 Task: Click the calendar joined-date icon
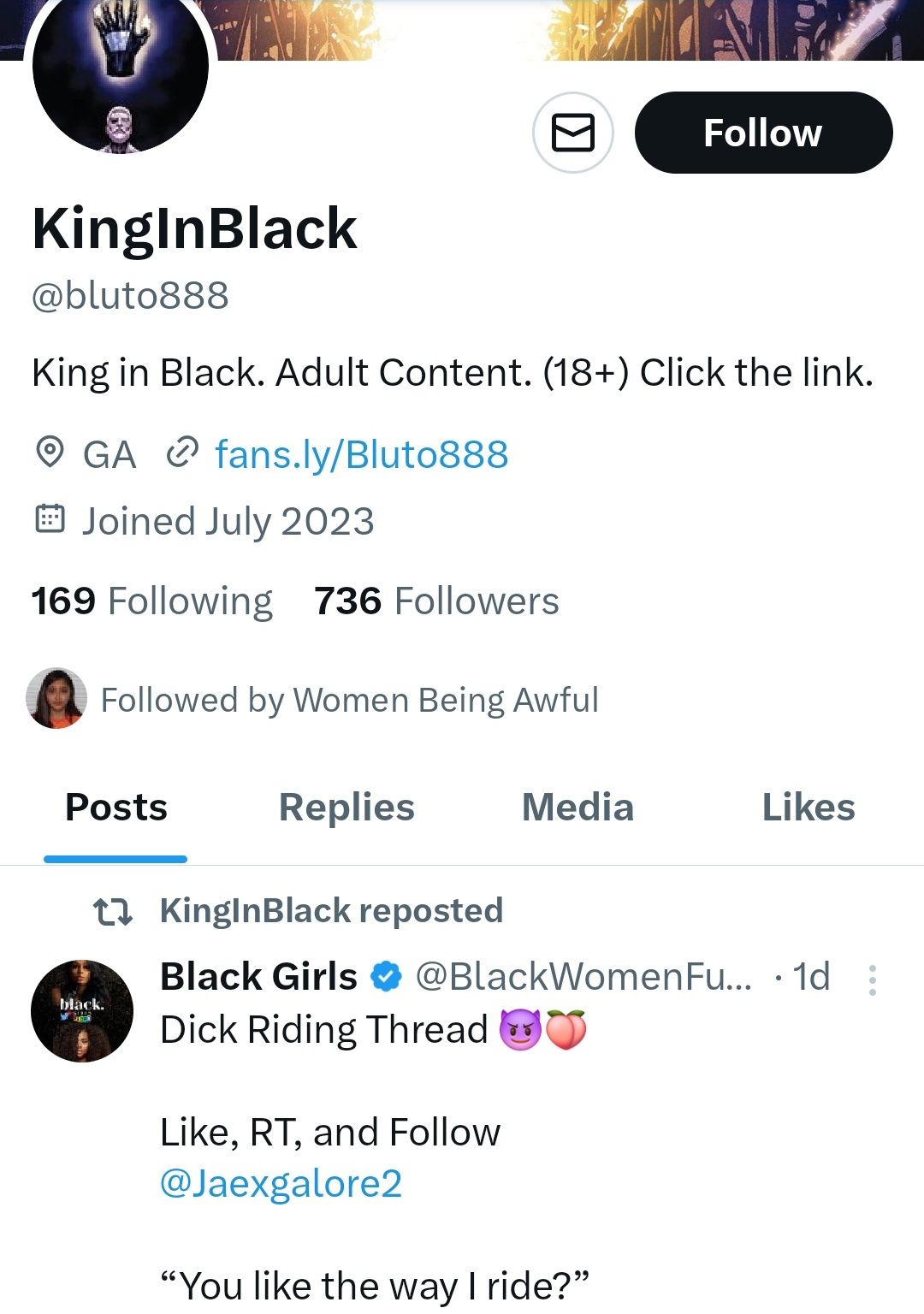[50, 518]
